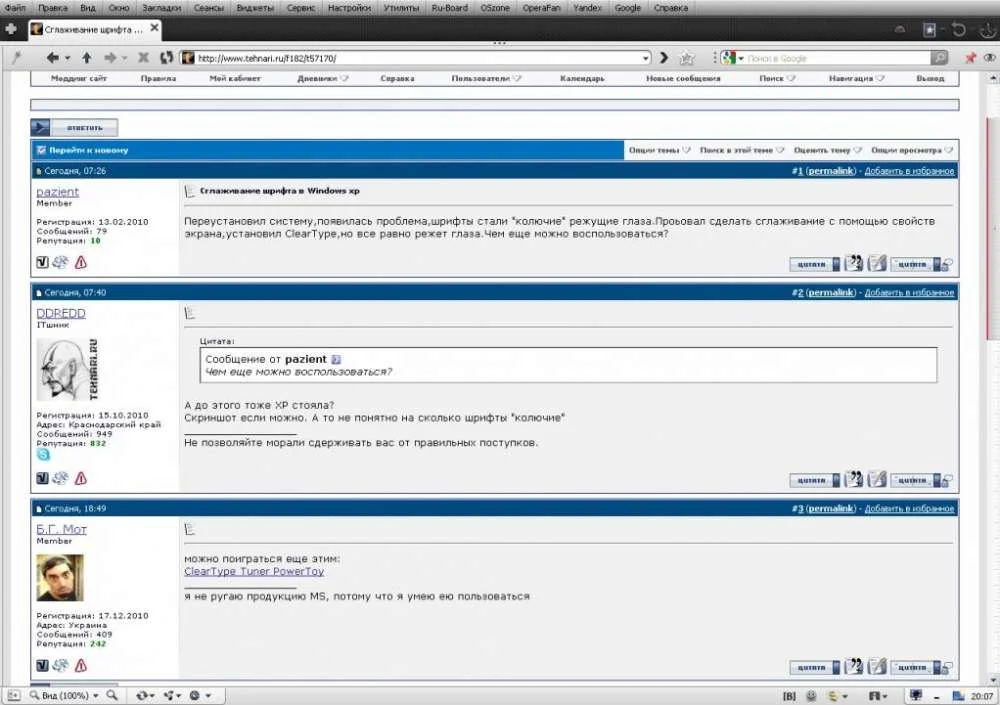Click the view-post arrow icon in the quote
The width and height of the screenshot is (1000, 705).
[x=336, y=360]
